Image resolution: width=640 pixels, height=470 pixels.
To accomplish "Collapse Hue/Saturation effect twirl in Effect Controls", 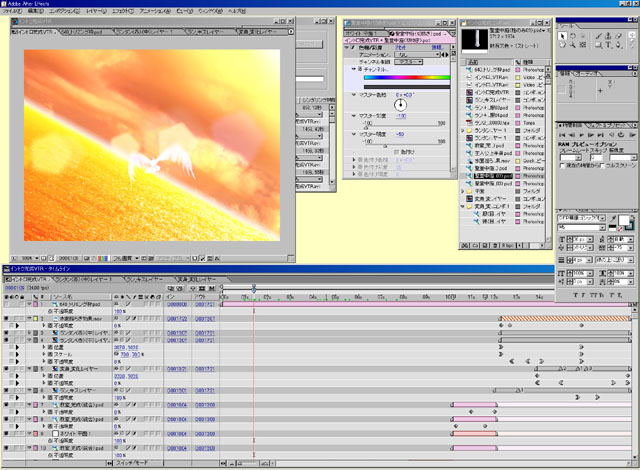I will 347,48.
